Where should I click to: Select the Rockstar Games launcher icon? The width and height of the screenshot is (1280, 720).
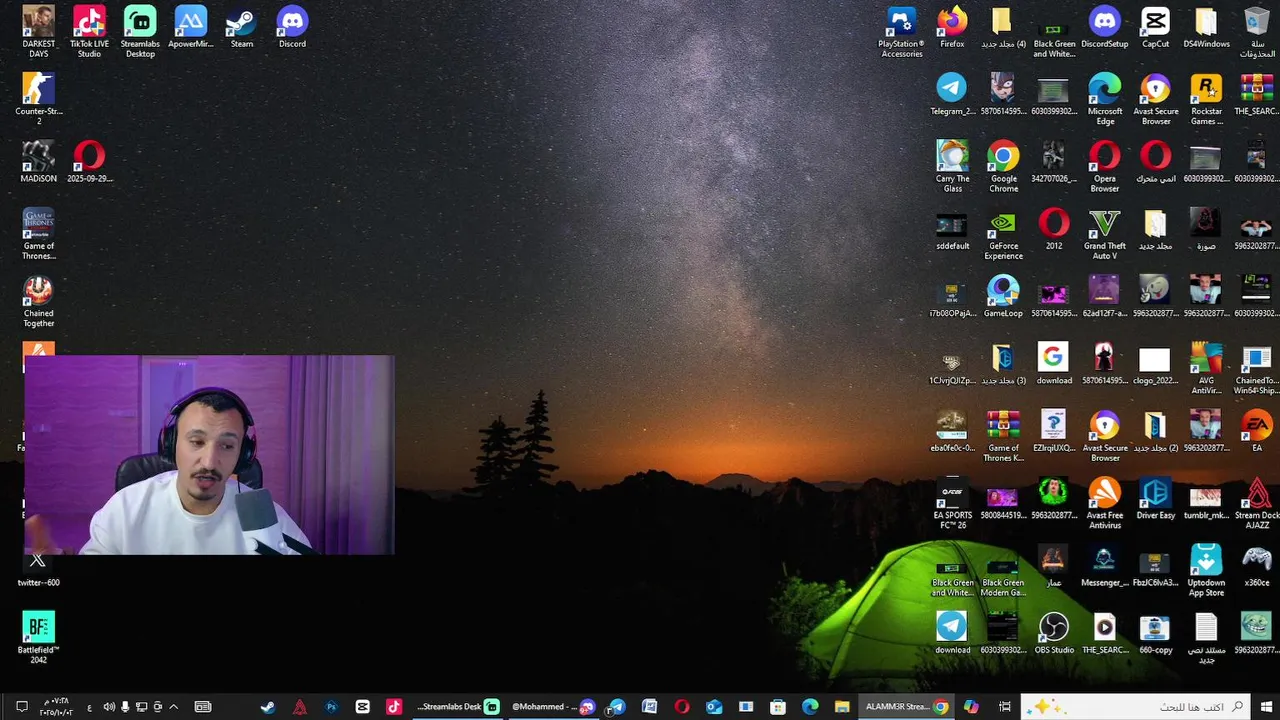(x=1206, y=99)
